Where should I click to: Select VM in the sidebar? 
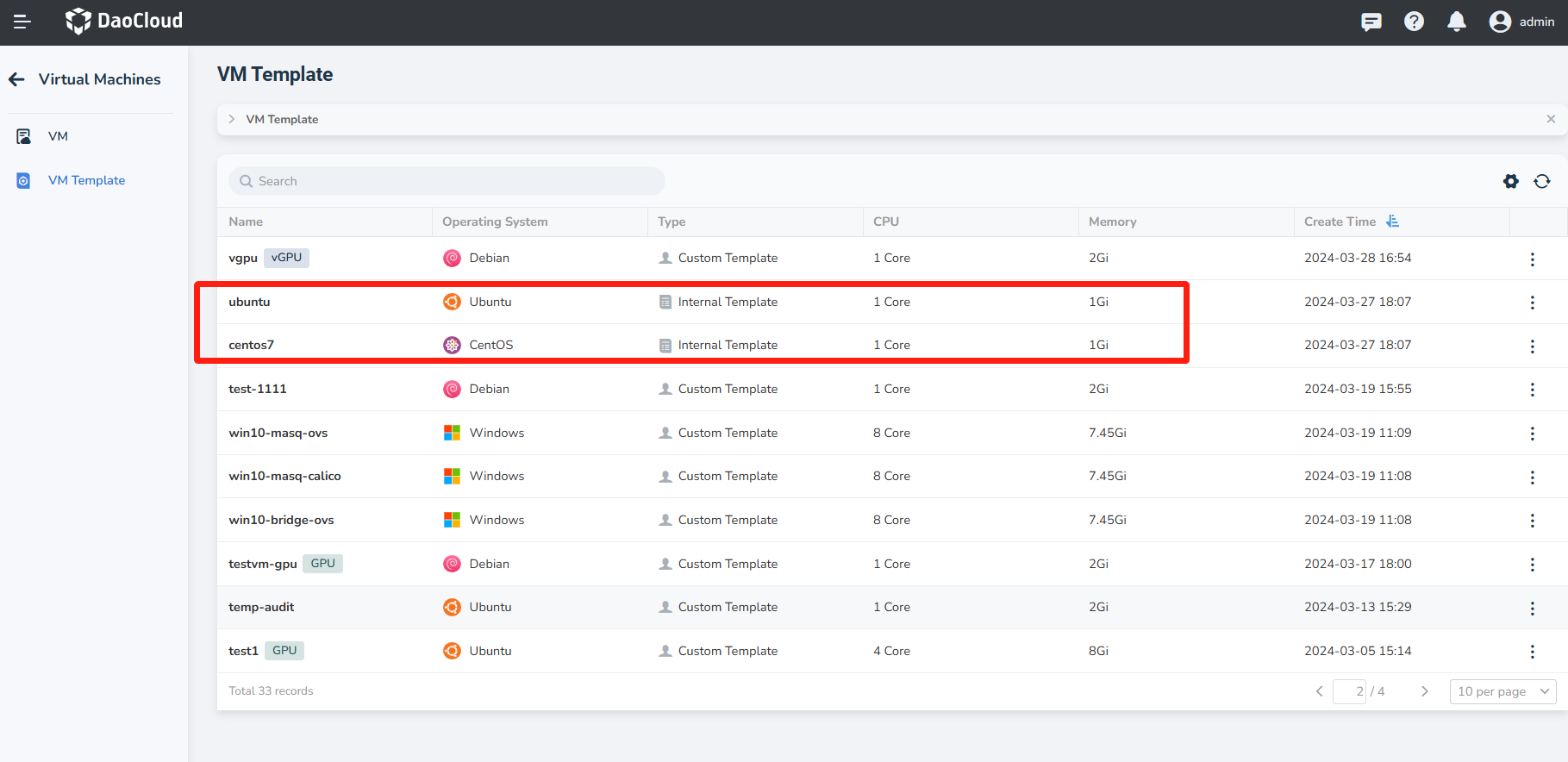(58, 136)
